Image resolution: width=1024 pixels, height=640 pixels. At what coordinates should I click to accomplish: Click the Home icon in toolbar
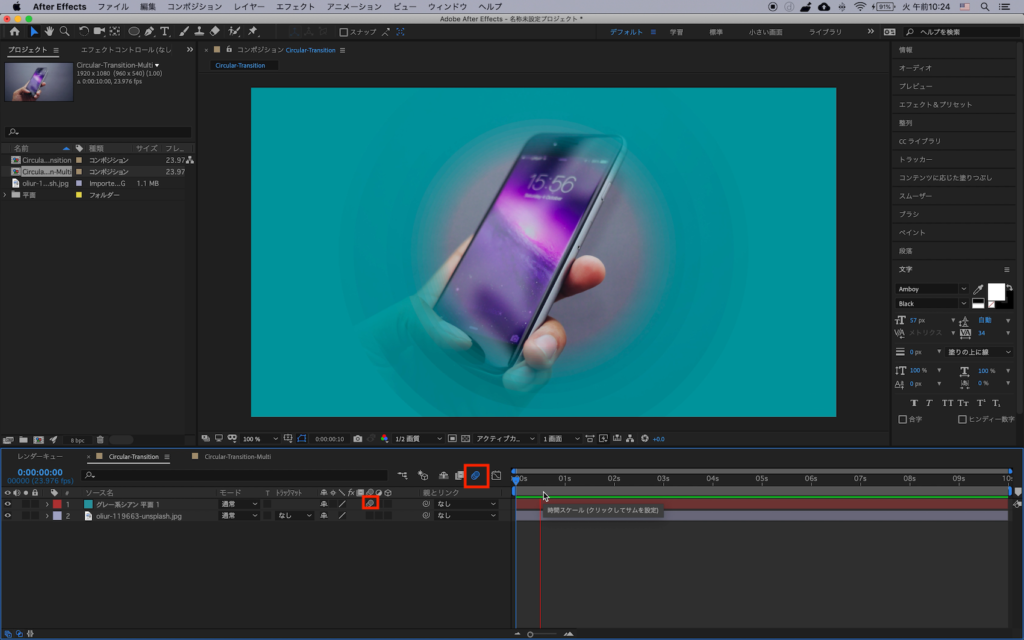click(14, 32)
